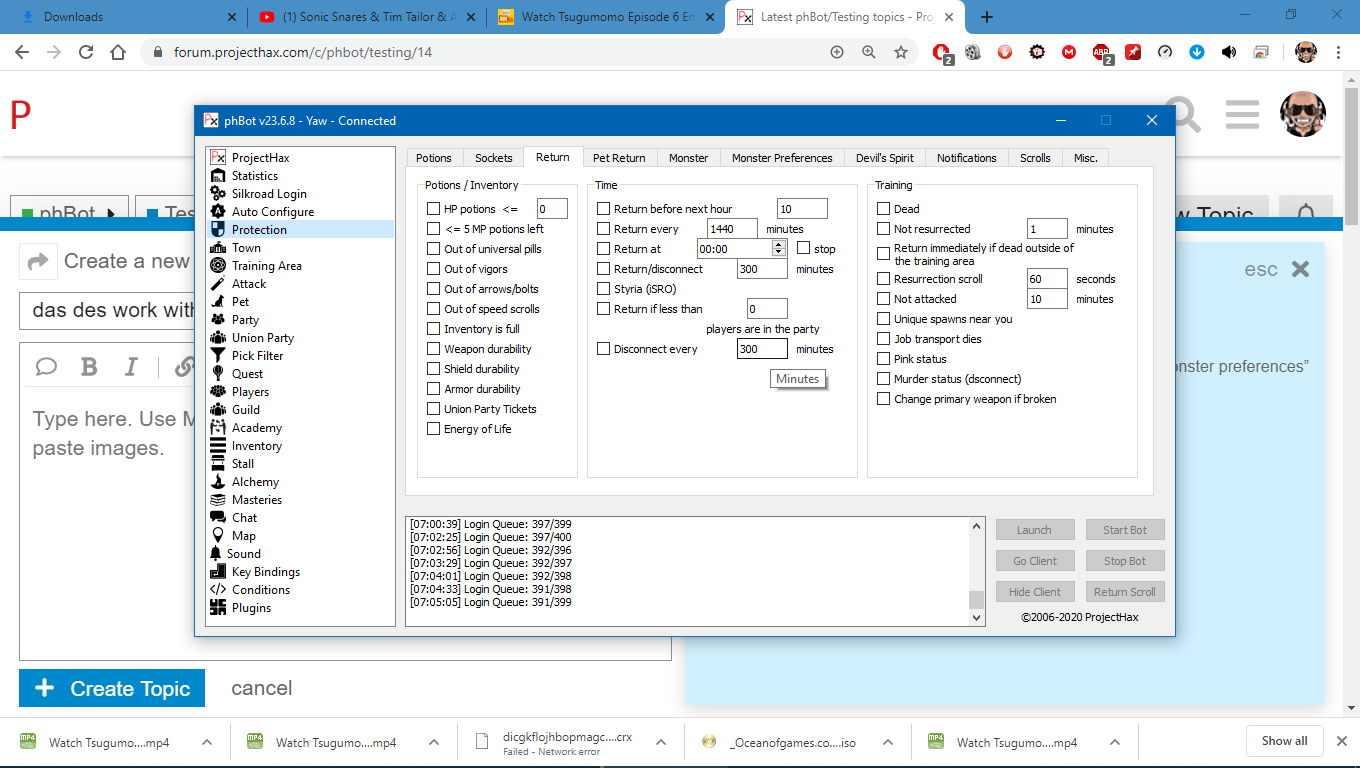Toggle the Return every minutes checkbox
The height and width of the screenshot is (768, 1360).
[x=604, y=229]
